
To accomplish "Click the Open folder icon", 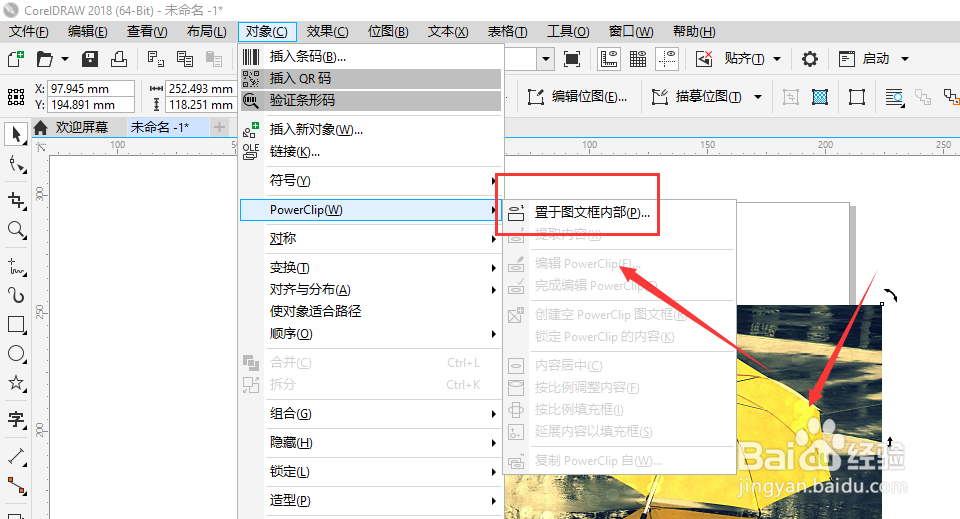I will click(45, 59).
